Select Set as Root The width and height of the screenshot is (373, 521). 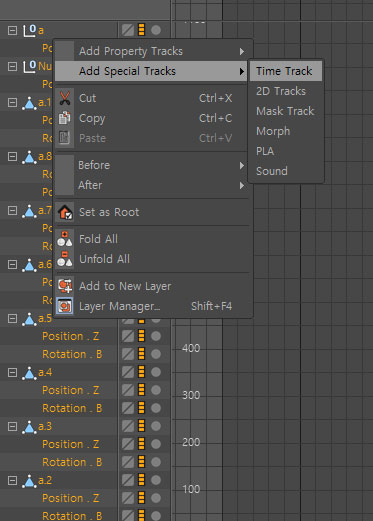pyautogui.click(x=152, y=212)
